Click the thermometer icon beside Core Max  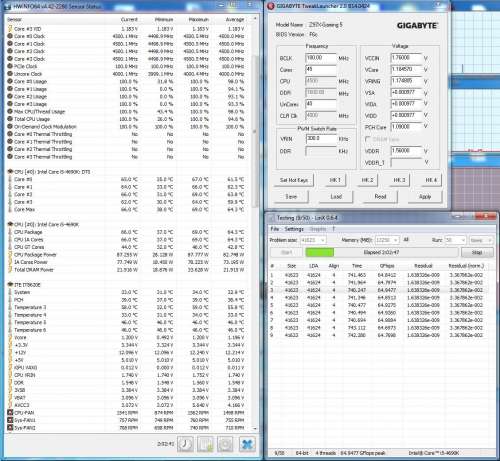10,209
